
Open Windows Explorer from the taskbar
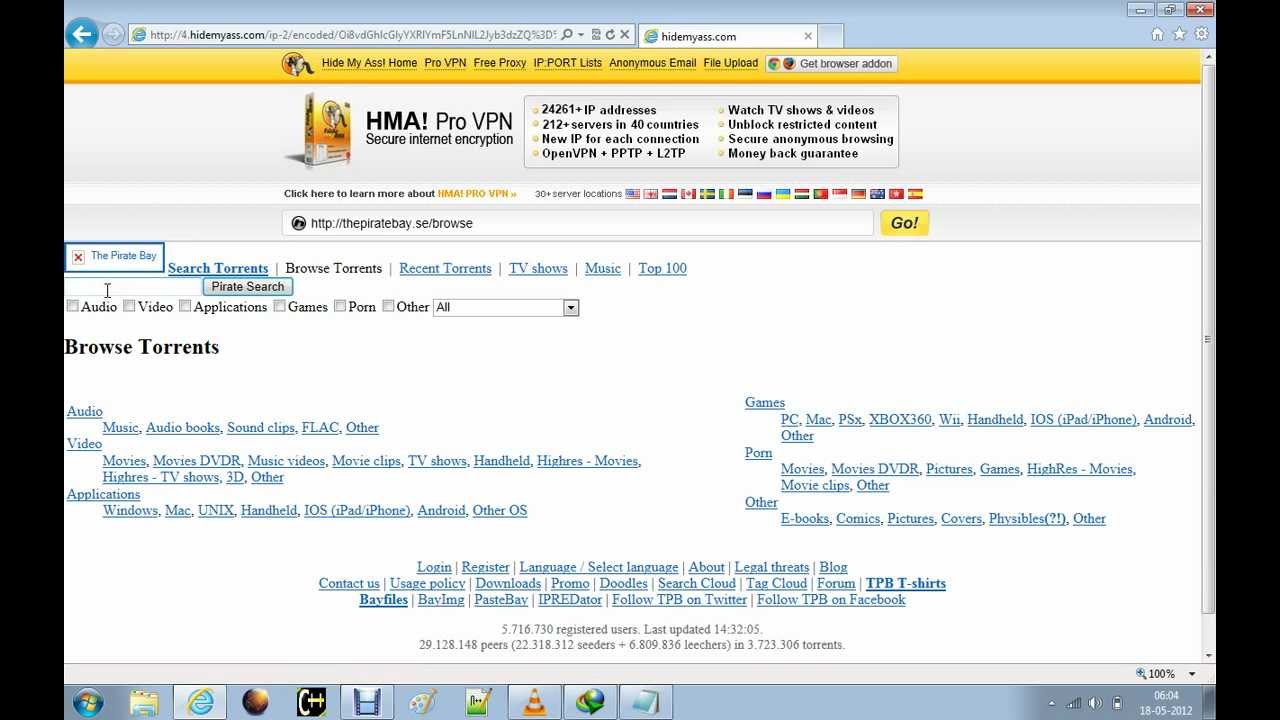143,702
